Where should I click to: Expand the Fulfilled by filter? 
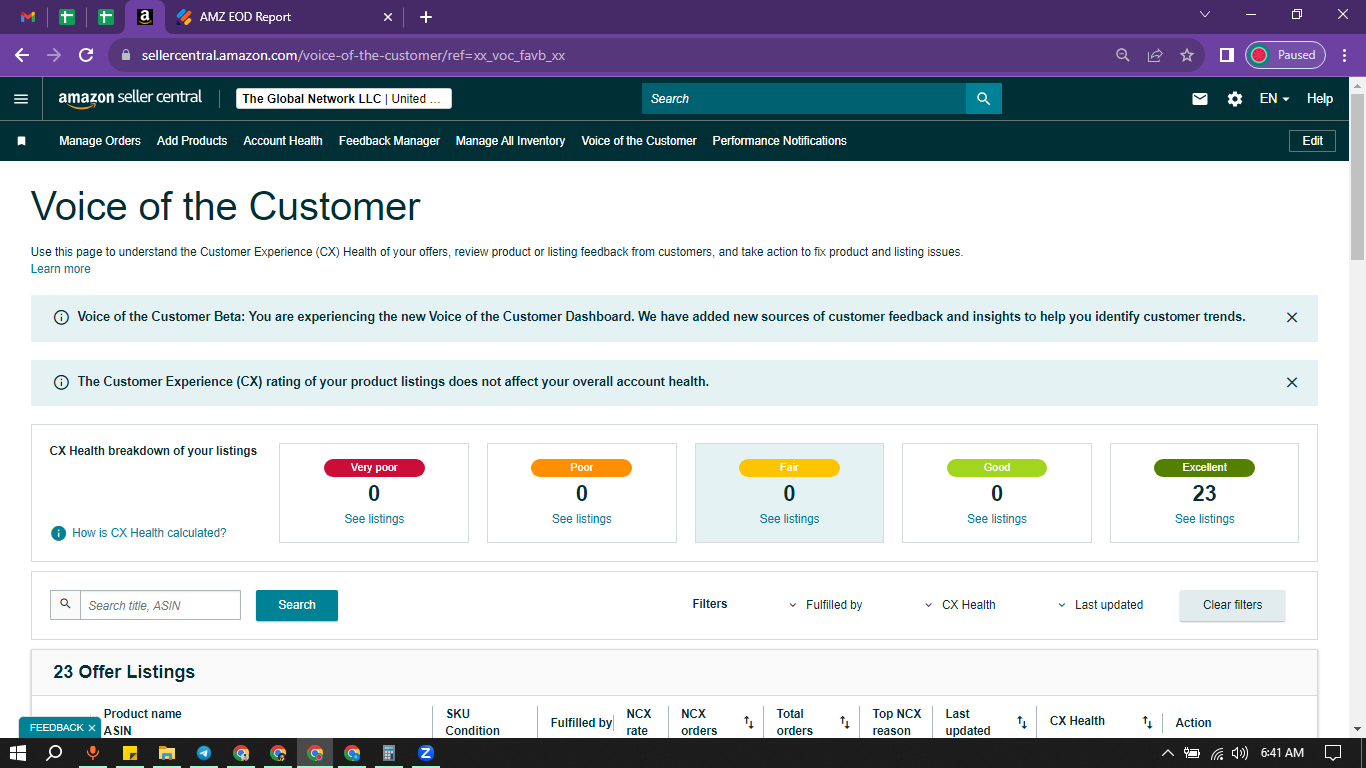pos(826,605)
